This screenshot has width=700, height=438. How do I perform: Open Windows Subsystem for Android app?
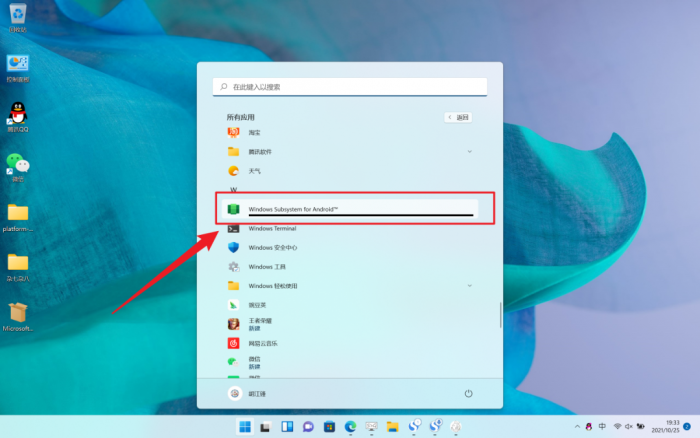coord(294,209)
